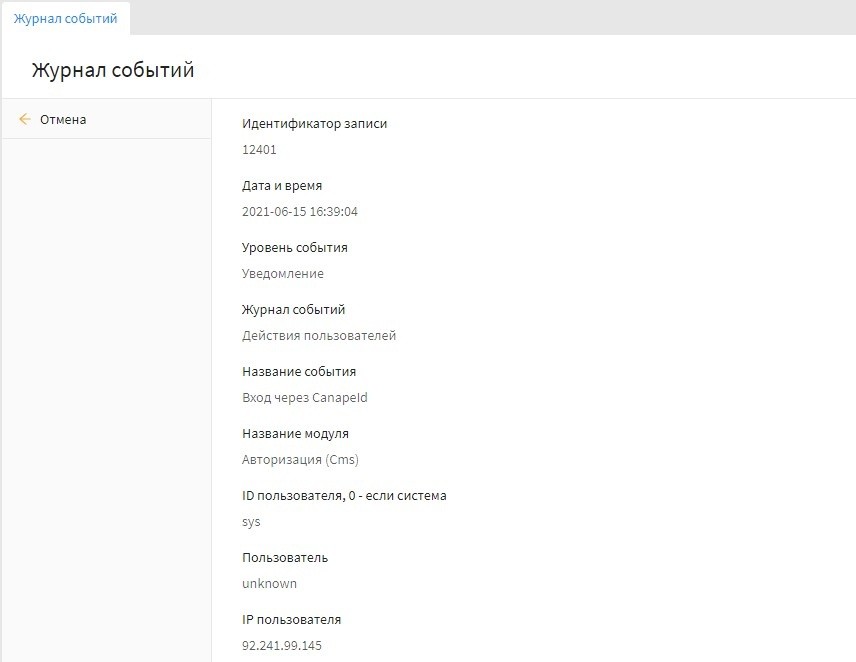856x662 pixels.
Task: Select the Уведомление event level value
Action: (283, 274)
